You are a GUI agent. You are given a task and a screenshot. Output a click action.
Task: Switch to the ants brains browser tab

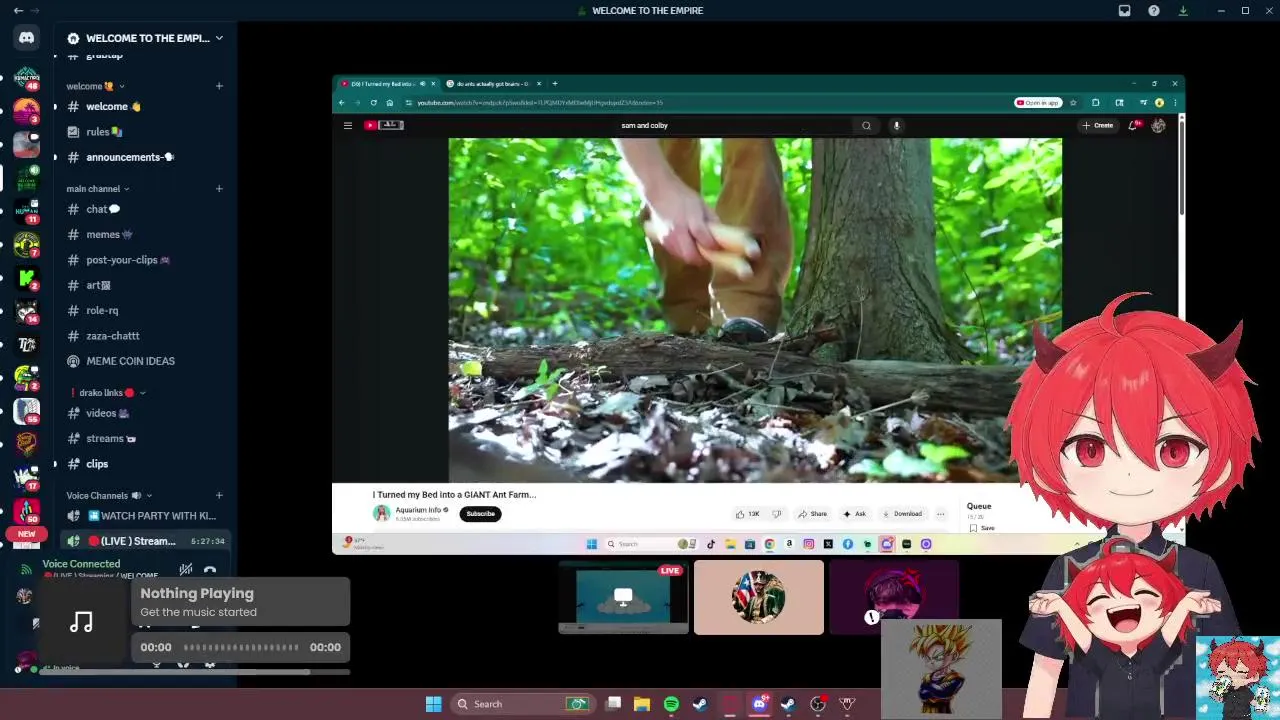click(492, 84)
